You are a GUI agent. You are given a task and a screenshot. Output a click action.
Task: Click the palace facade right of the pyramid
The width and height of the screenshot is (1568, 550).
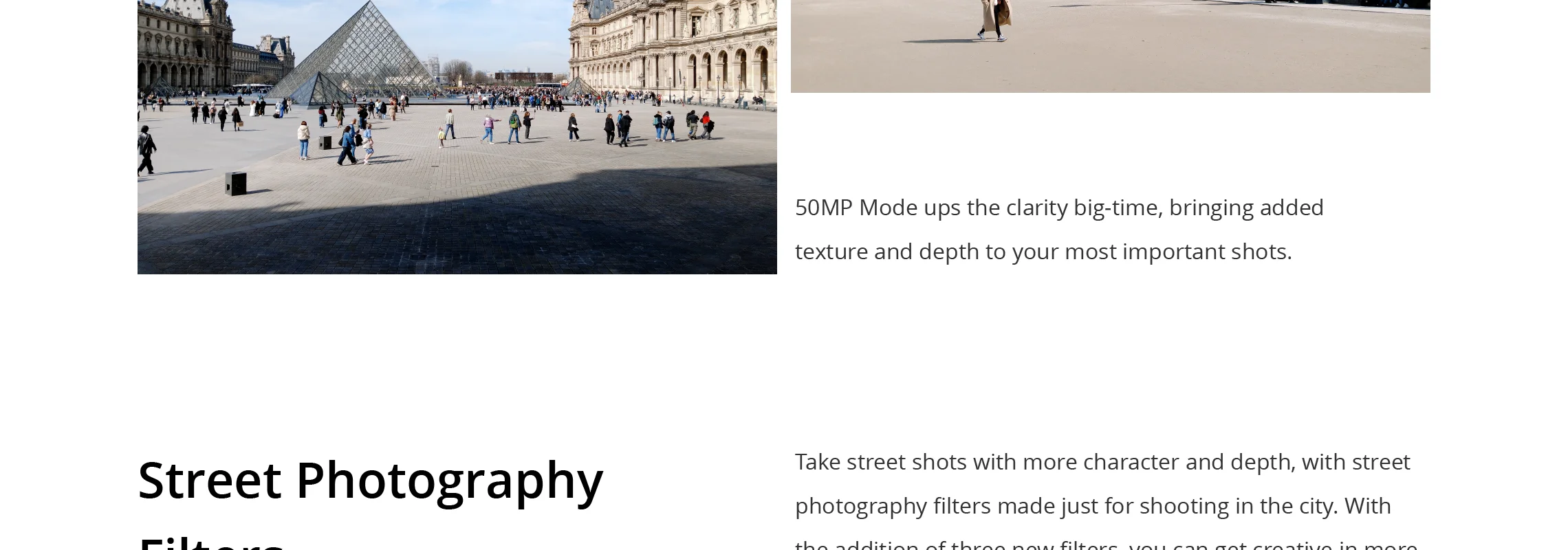click(x=673, y=49)
